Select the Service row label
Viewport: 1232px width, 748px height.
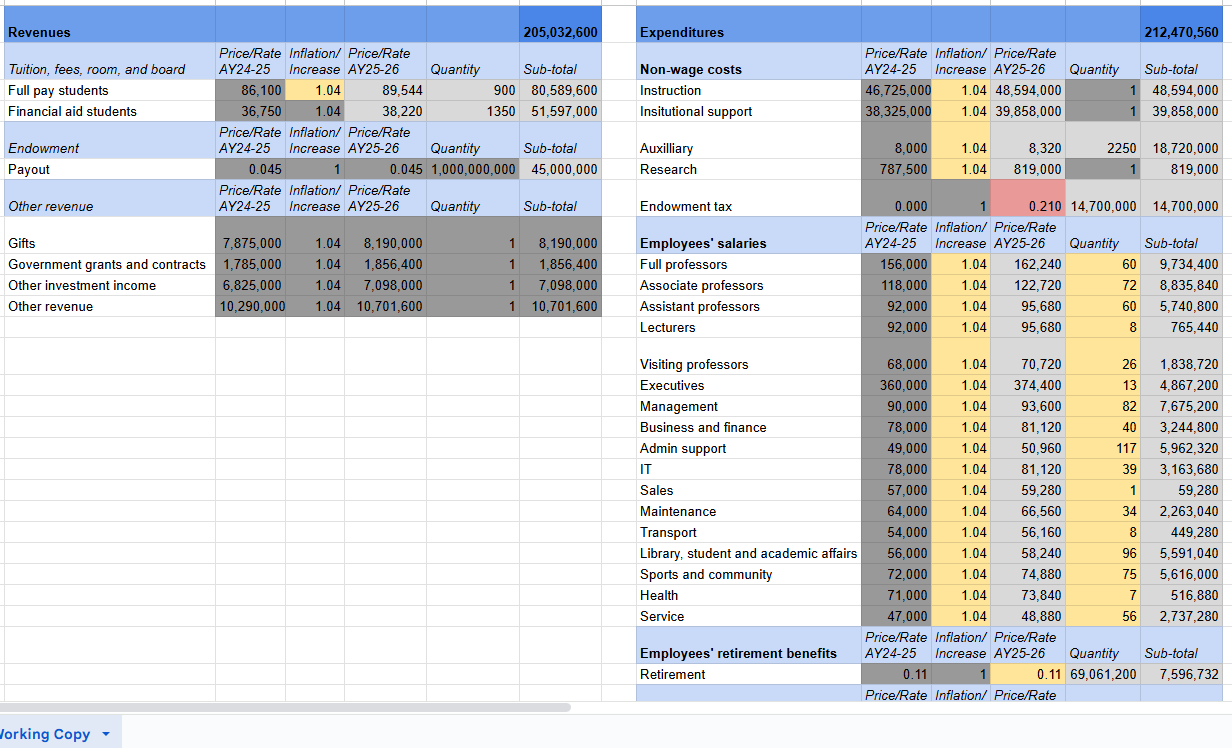(x=748, y=616)
